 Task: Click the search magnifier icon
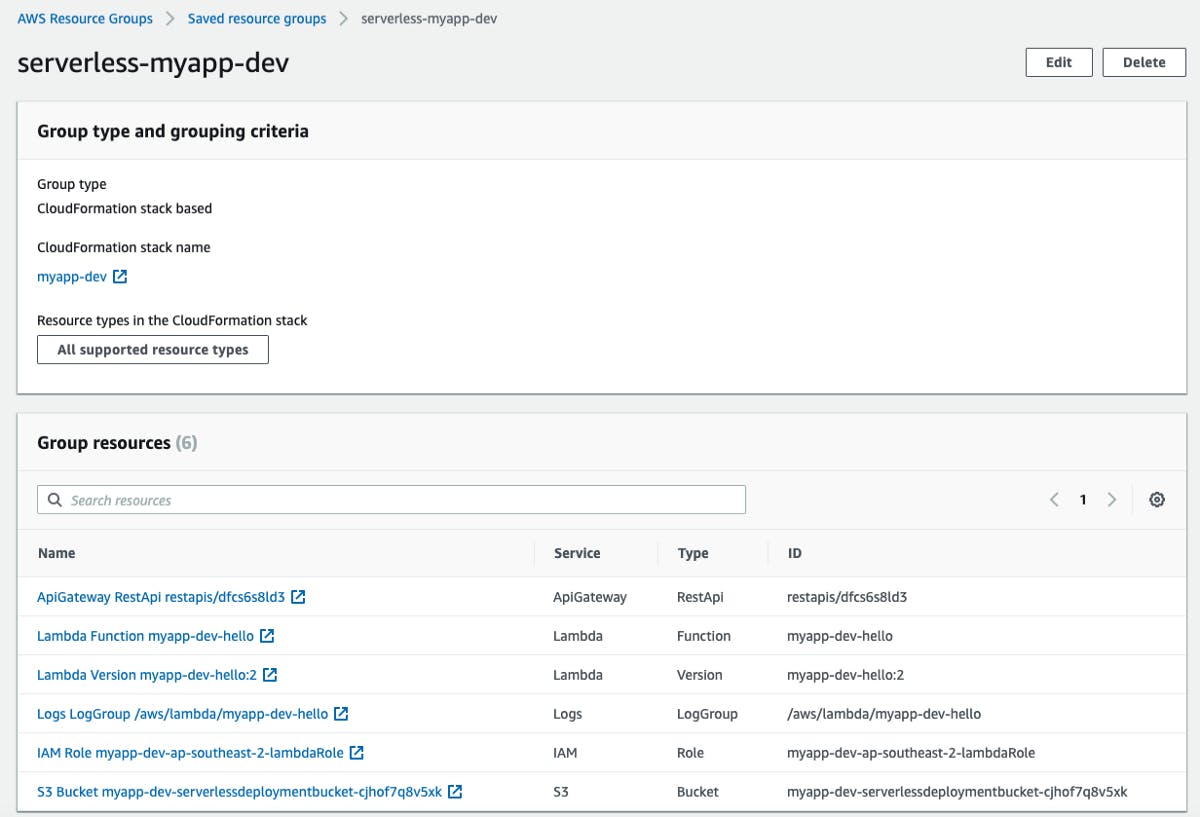(54, 499)
